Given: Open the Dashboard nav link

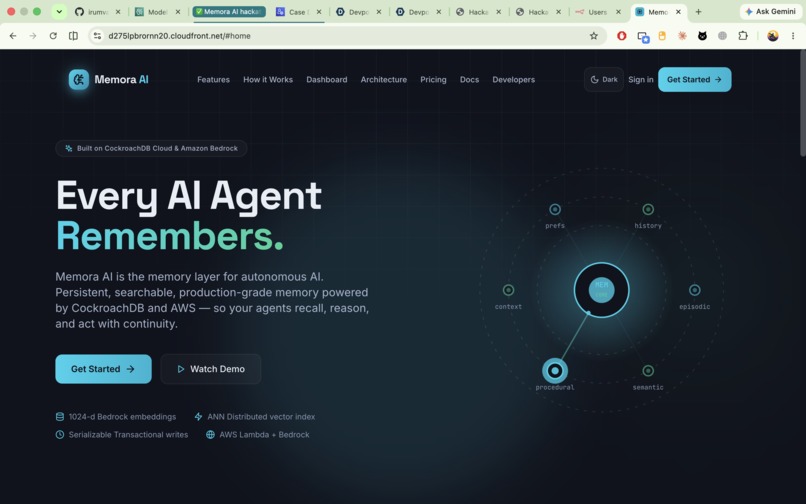Looking at the screenshot, I should point(327,80).
